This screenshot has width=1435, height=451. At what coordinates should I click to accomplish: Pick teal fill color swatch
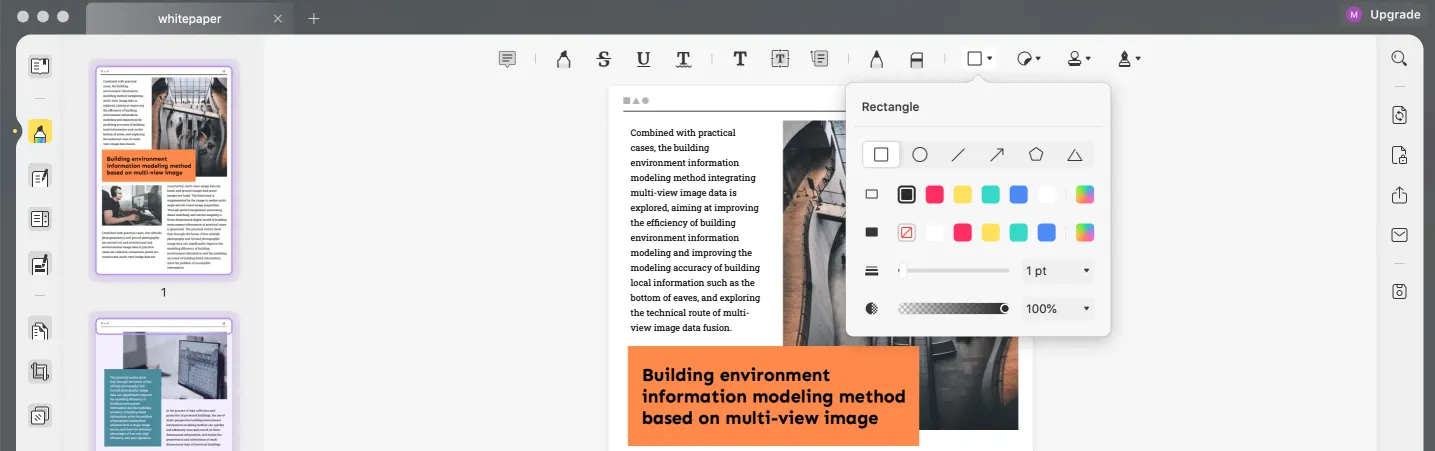tap(1019, 232)
